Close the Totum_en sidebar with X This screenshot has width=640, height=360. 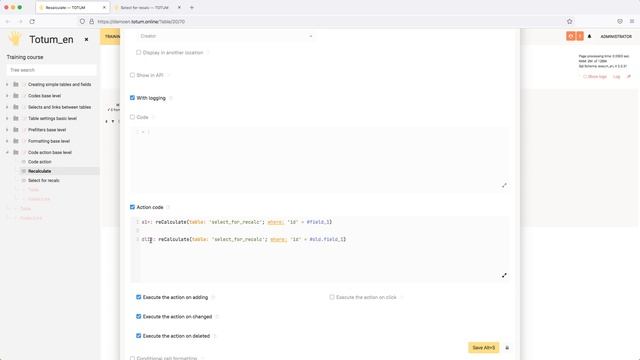click(86, 40)
